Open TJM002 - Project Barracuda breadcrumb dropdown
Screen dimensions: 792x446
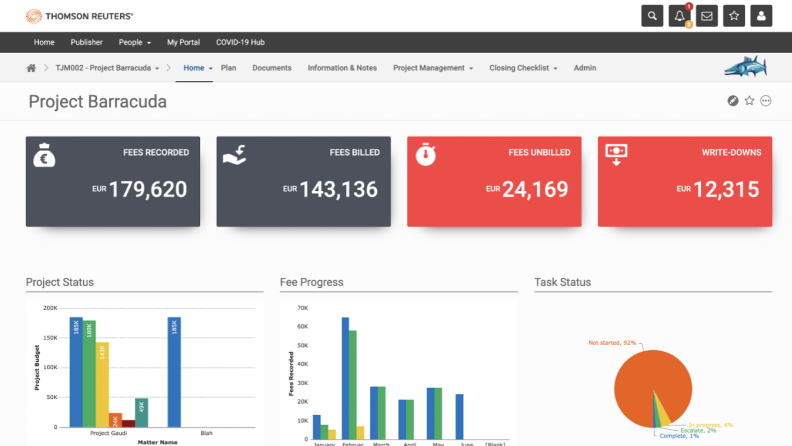pos(107,68)
